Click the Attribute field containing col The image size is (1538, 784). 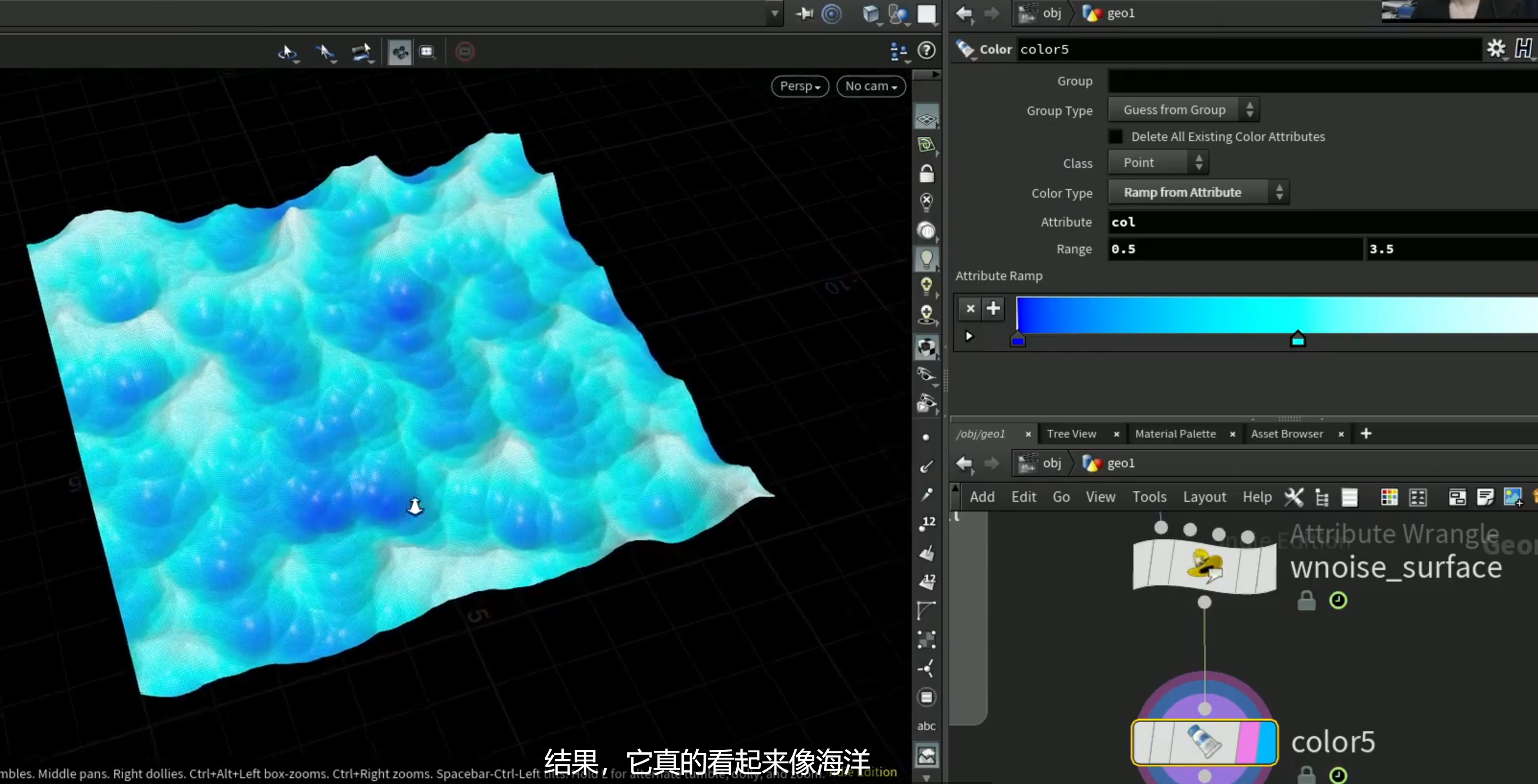[x=1323, y=222]
